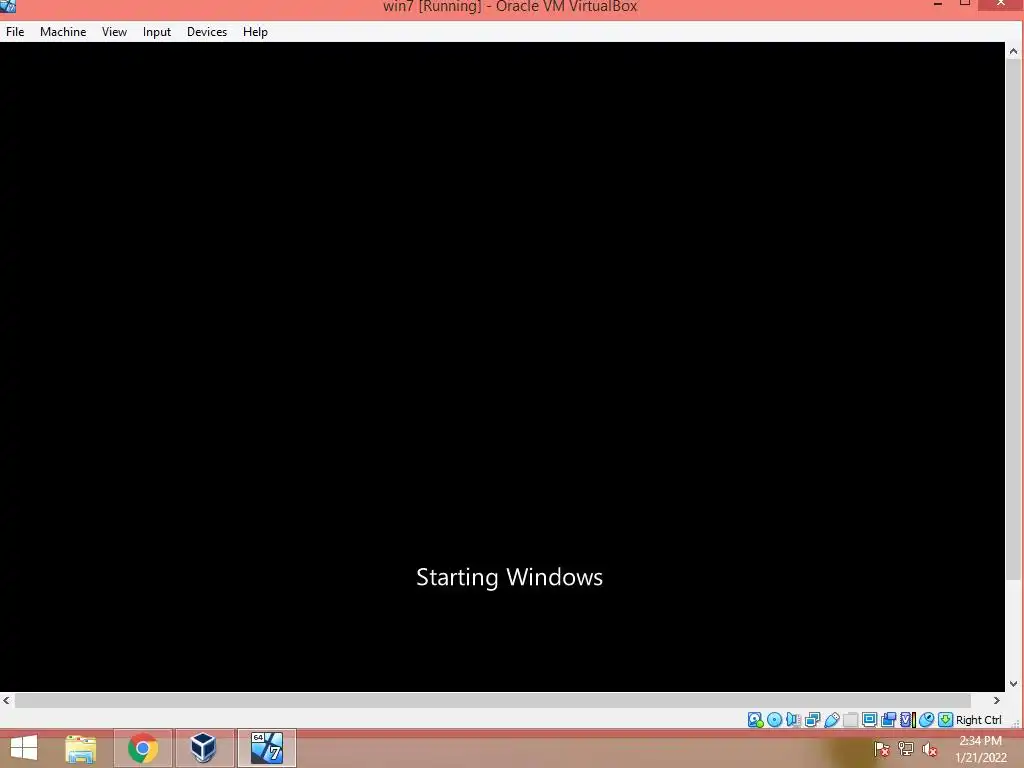Open the Input menu
The image size is (1024, 768).
tap(157, 31)
